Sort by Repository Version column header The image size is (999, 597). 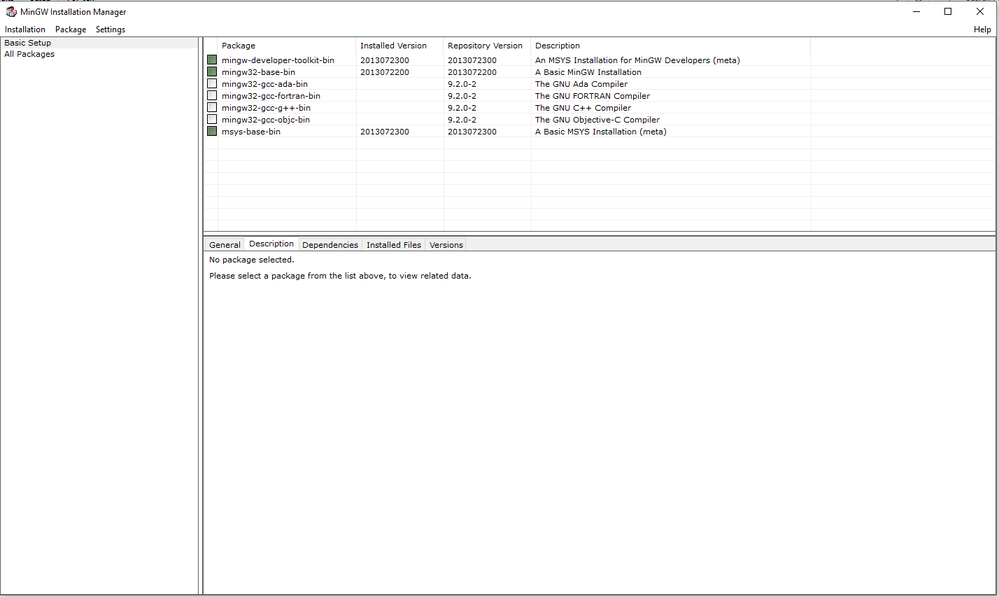click(487, 46)
